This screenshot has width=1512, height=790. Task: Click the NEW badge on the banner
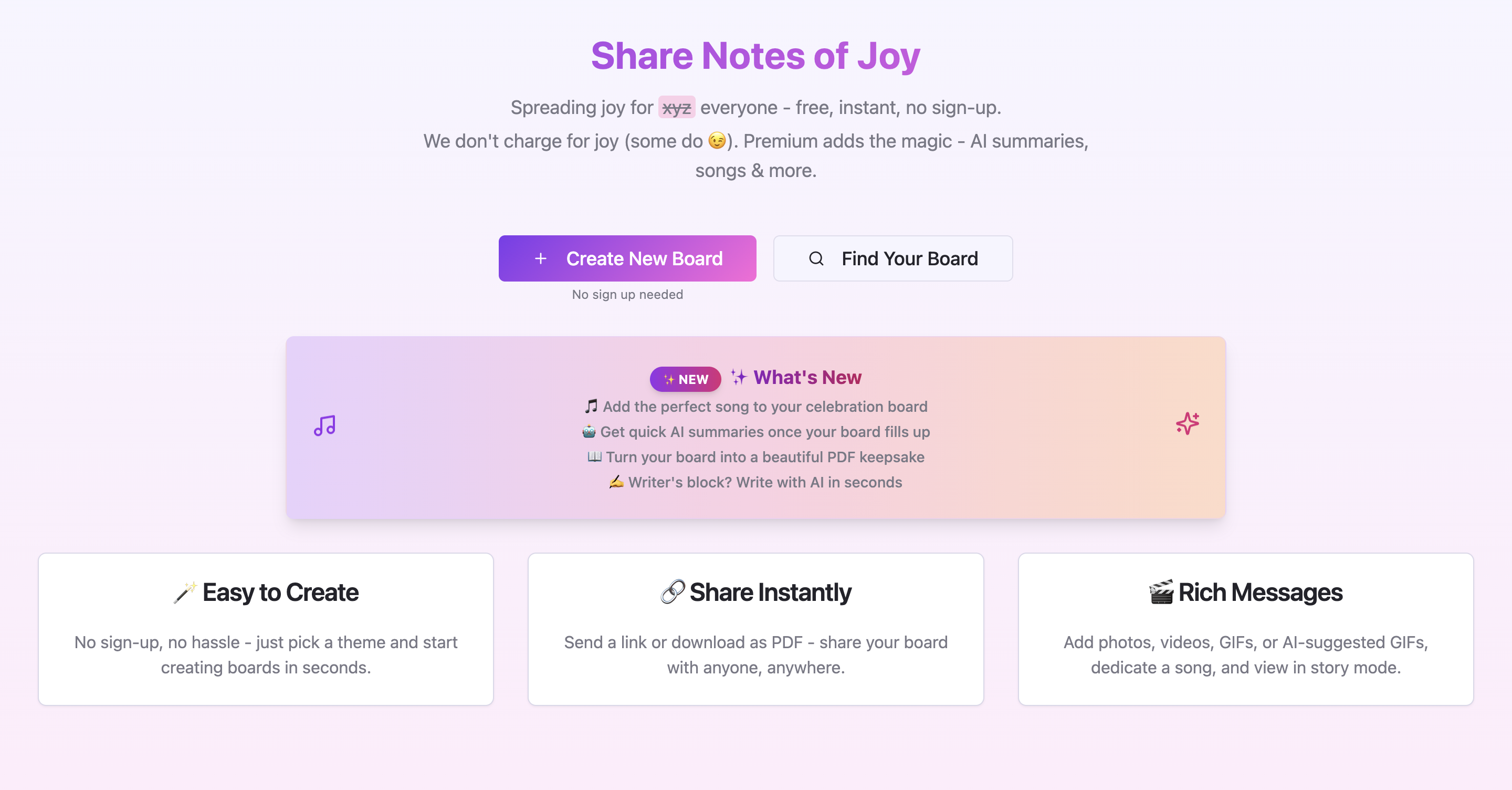[685, 379]
